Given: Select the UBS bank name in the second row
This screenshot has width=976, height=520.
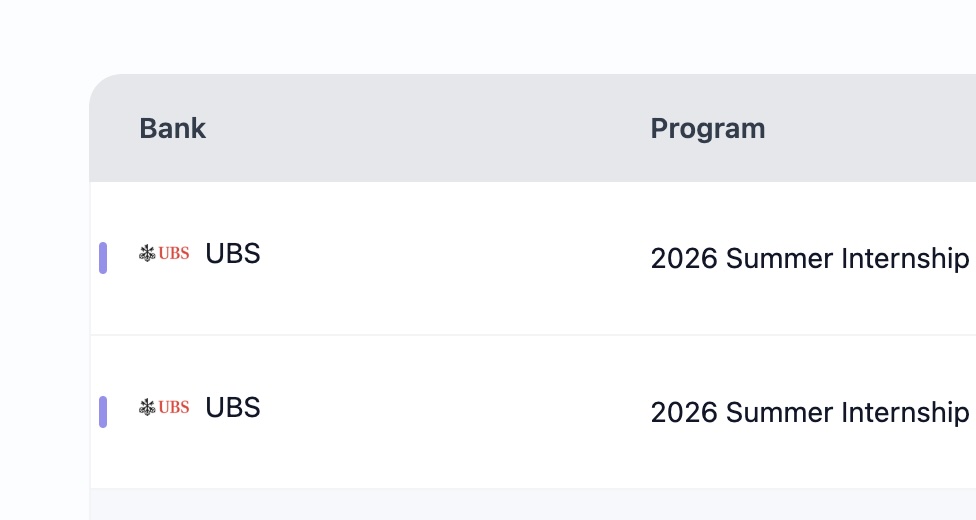Looking at the screenshot, I should click(x=233, y=408).
